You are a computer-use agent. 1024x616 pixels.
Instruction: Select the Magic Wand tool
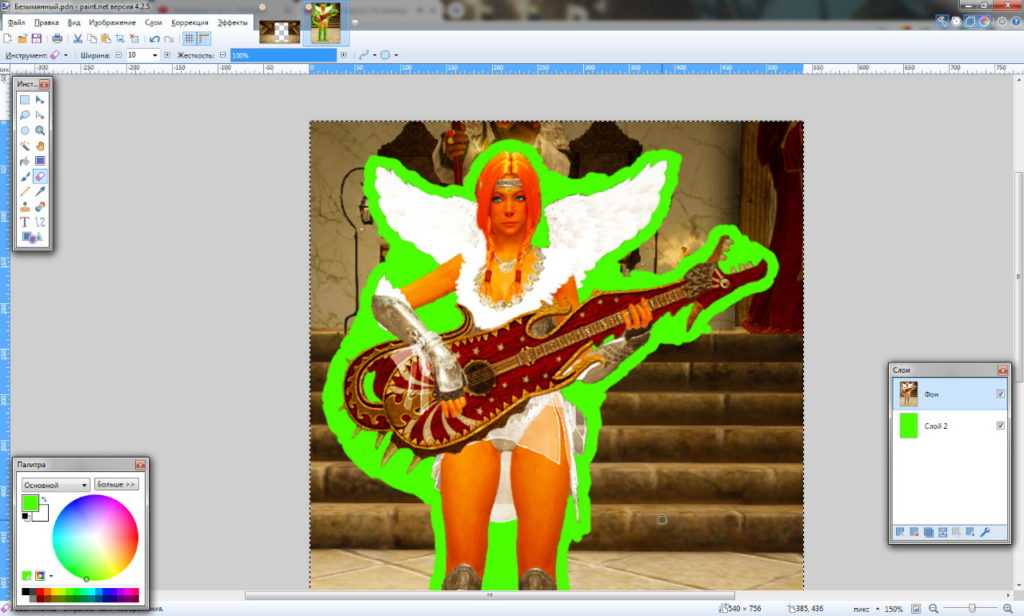coord(25,146)
